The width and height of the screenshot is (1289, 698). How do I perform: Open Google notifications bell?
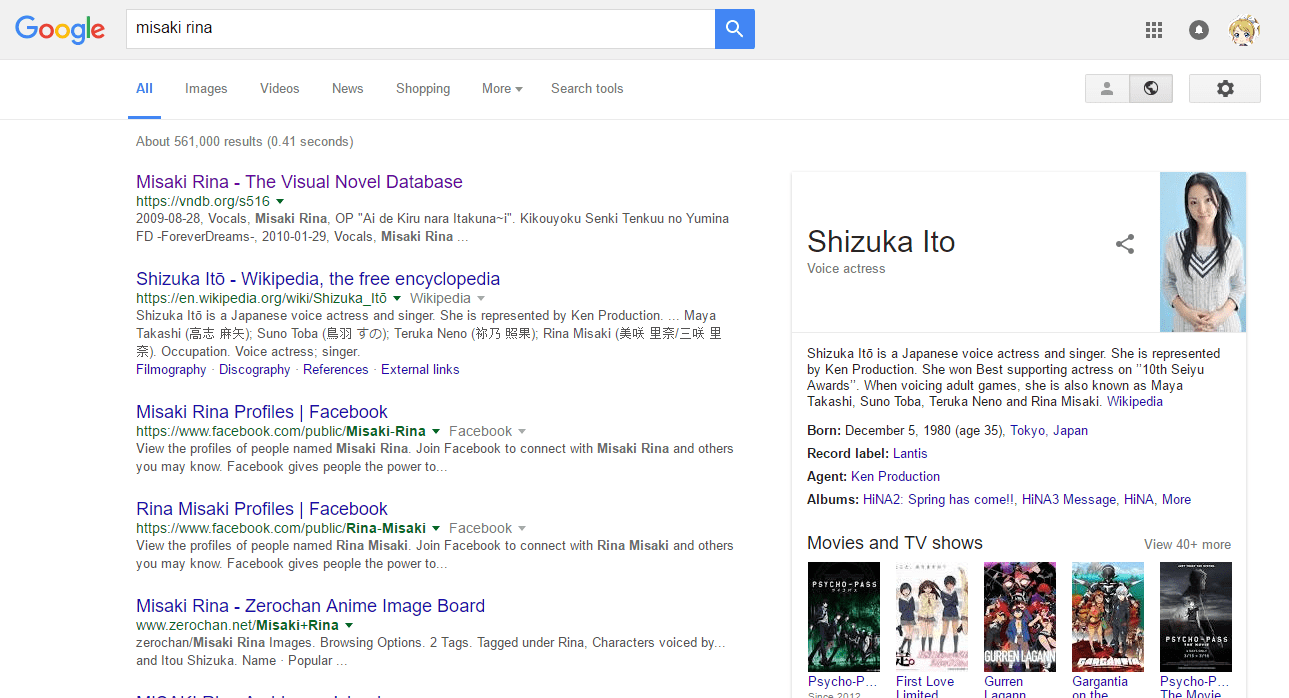1199,30
